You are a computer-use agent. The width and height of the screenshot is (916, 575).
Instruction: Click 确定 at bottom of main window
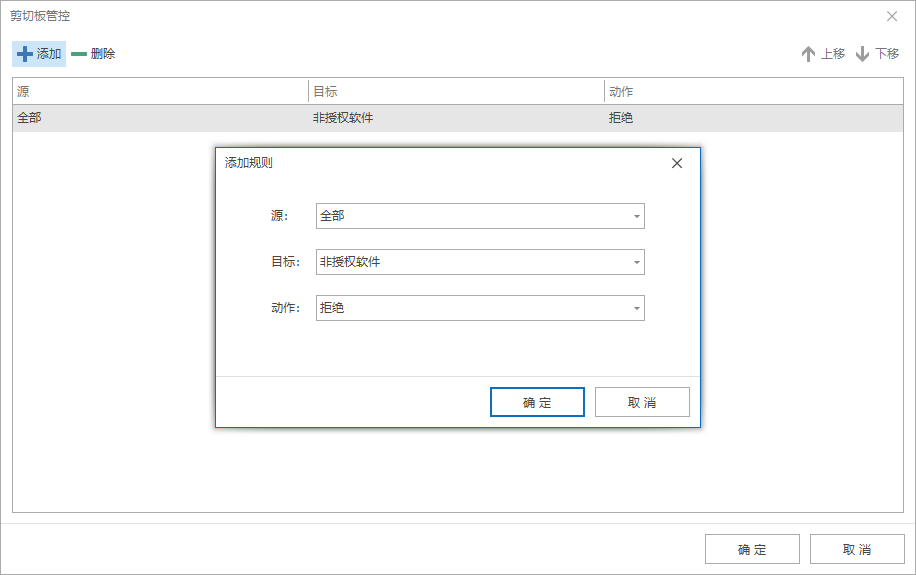(x=752, y=549)
